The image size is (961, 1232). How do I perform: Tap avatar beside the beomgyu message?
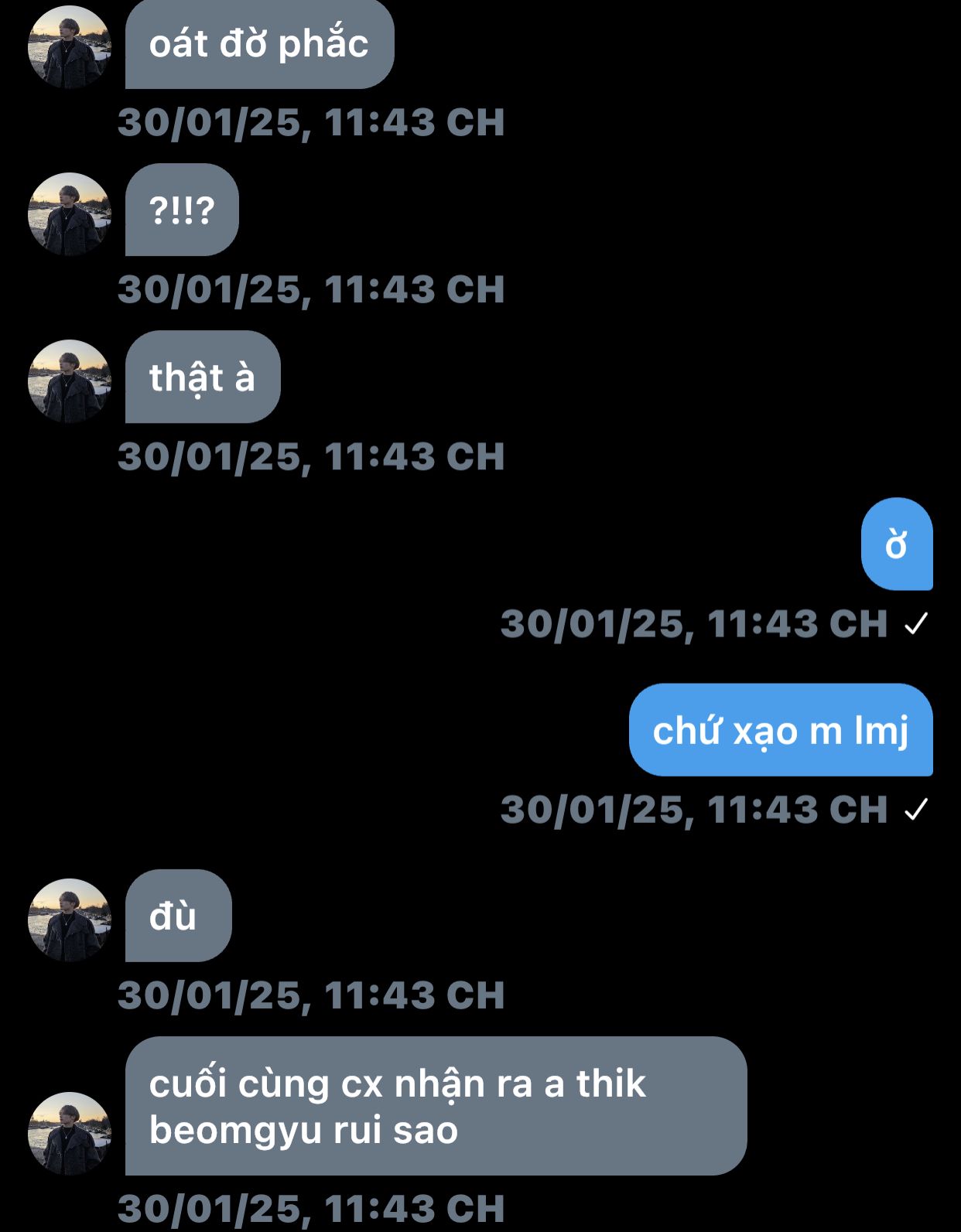70,1134
